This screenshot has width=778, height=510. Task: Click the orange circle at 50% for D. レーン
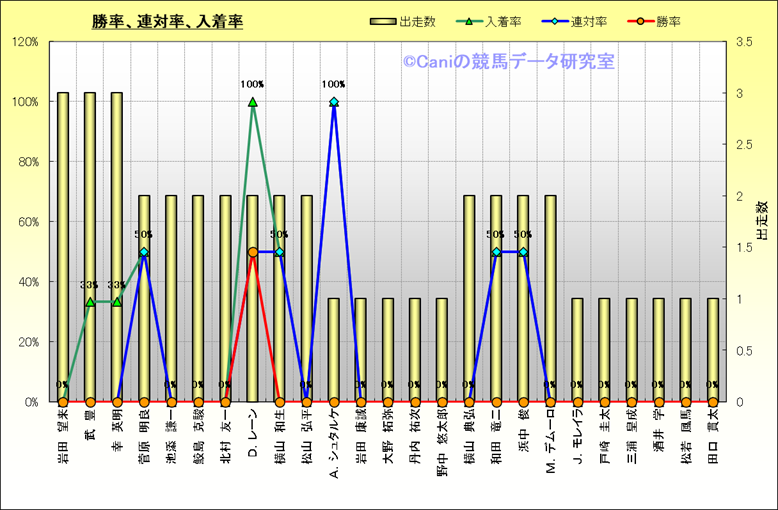tap(252, 252)
